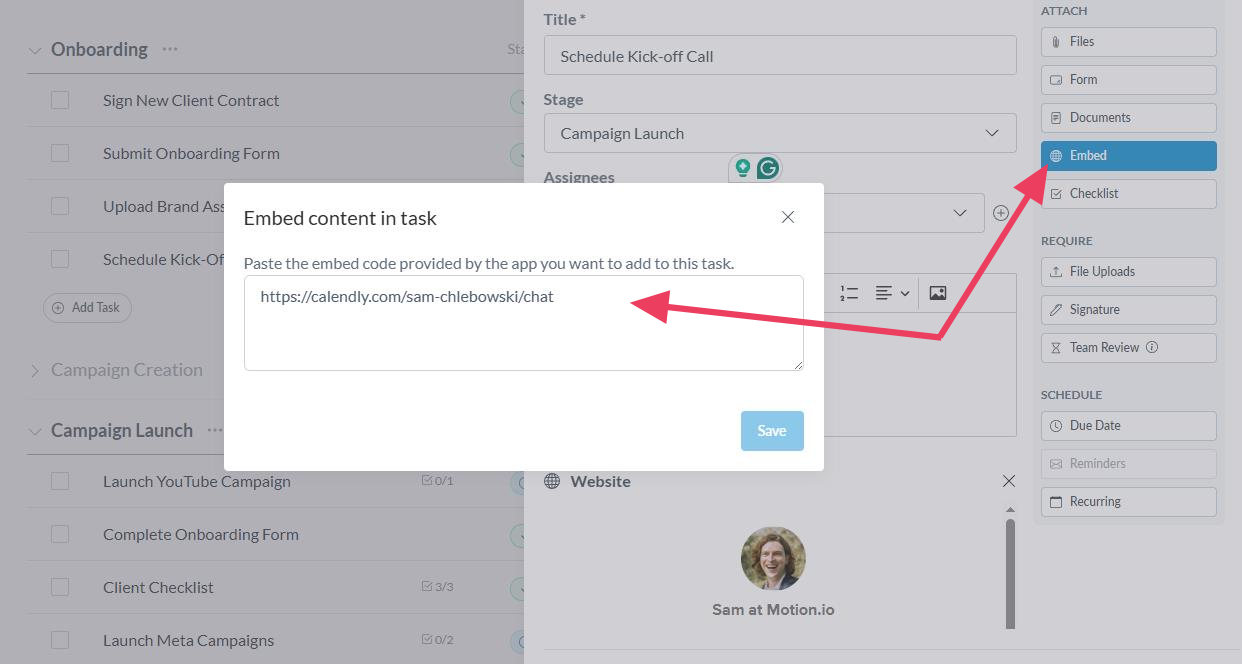
Task: Close the Embed content dialog
Action: point(788,217)
